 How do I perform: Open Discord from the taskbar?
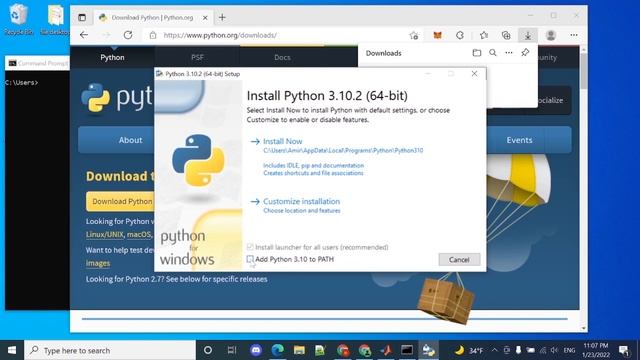(256, 350)
